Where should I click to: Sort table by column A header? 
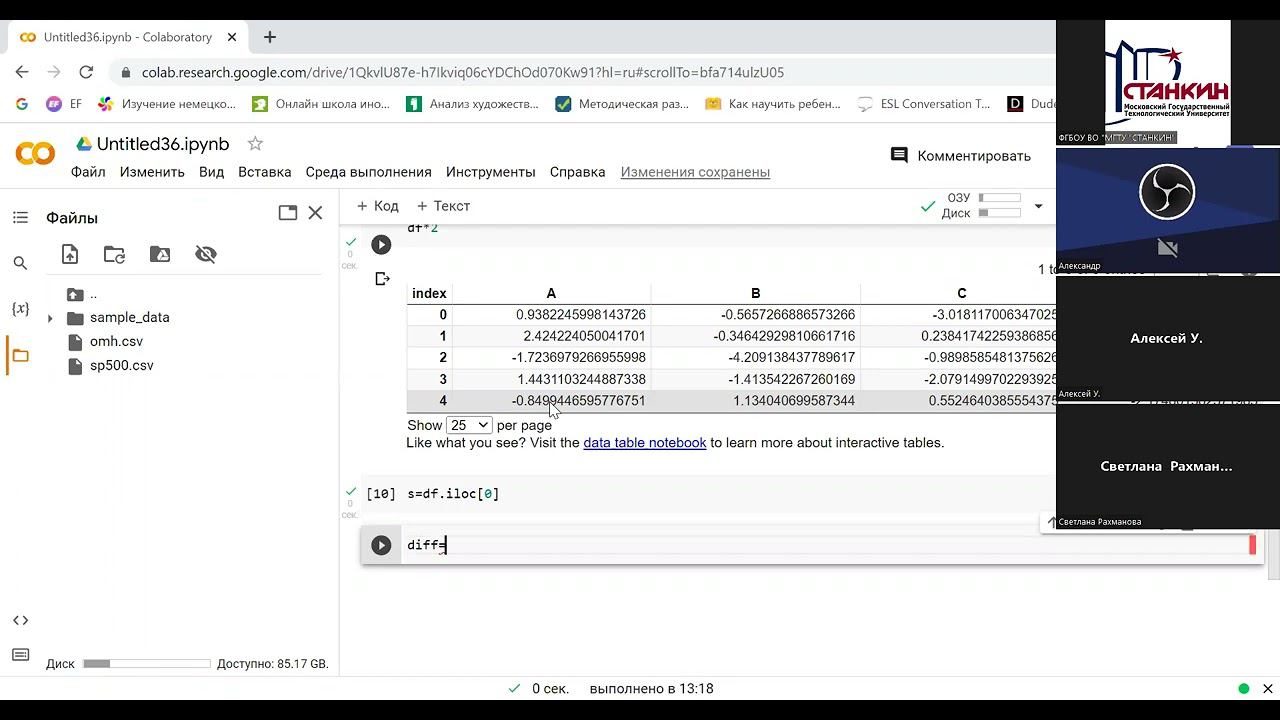[x=551, y=293]
